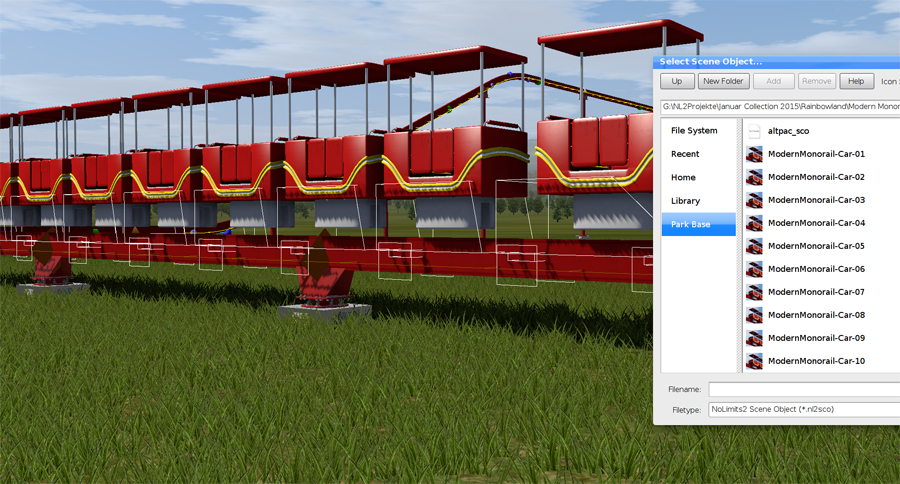Click the ModernMonorail-Car-05 file icon
This screenshot has width=900, height=484.
click(755, 246)
